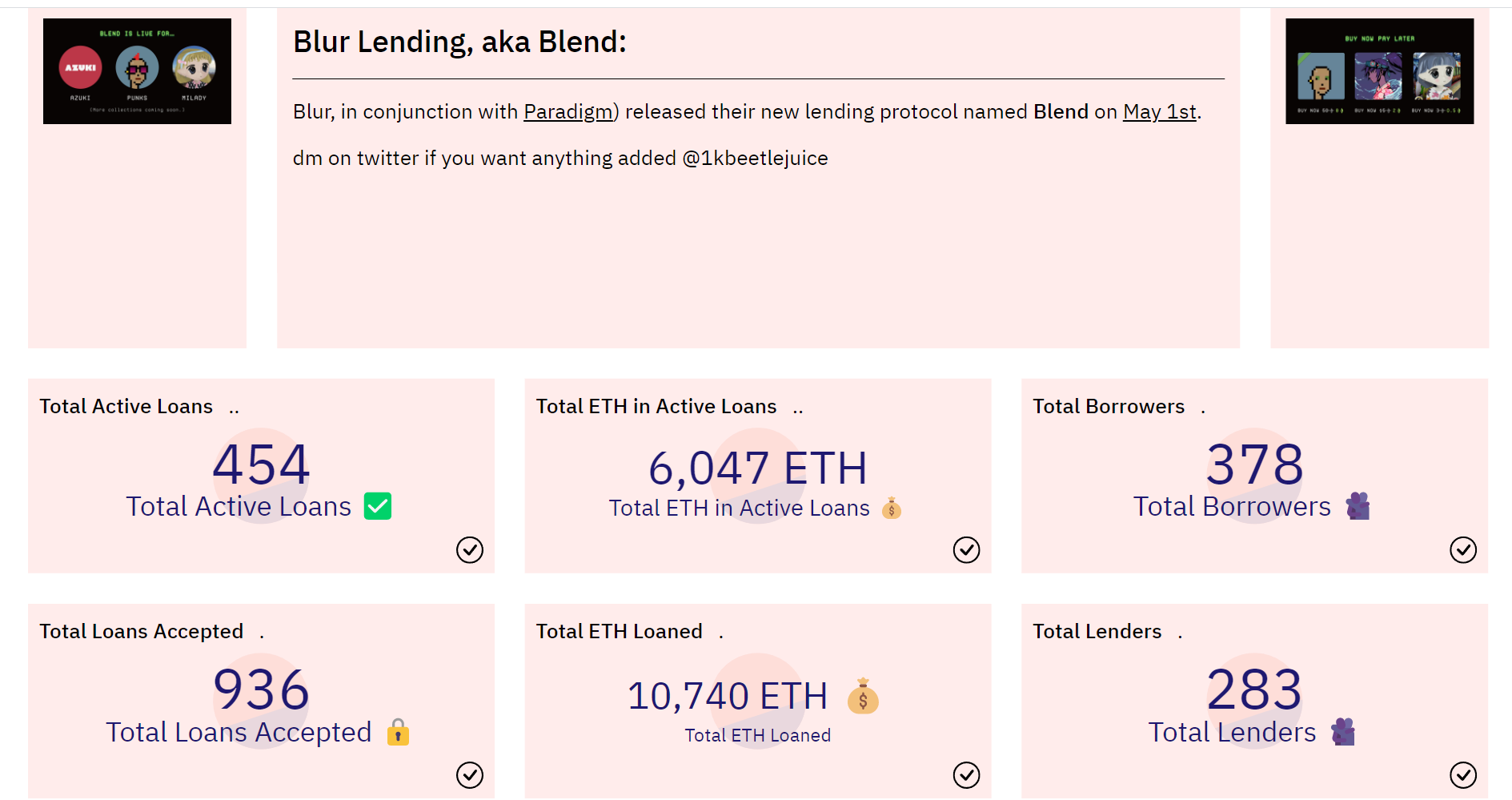This screenshot has height=800, width=1512.
Task: Open the Buy Now Pay Later thumbnail image
Action: (x=1379, y=71)
